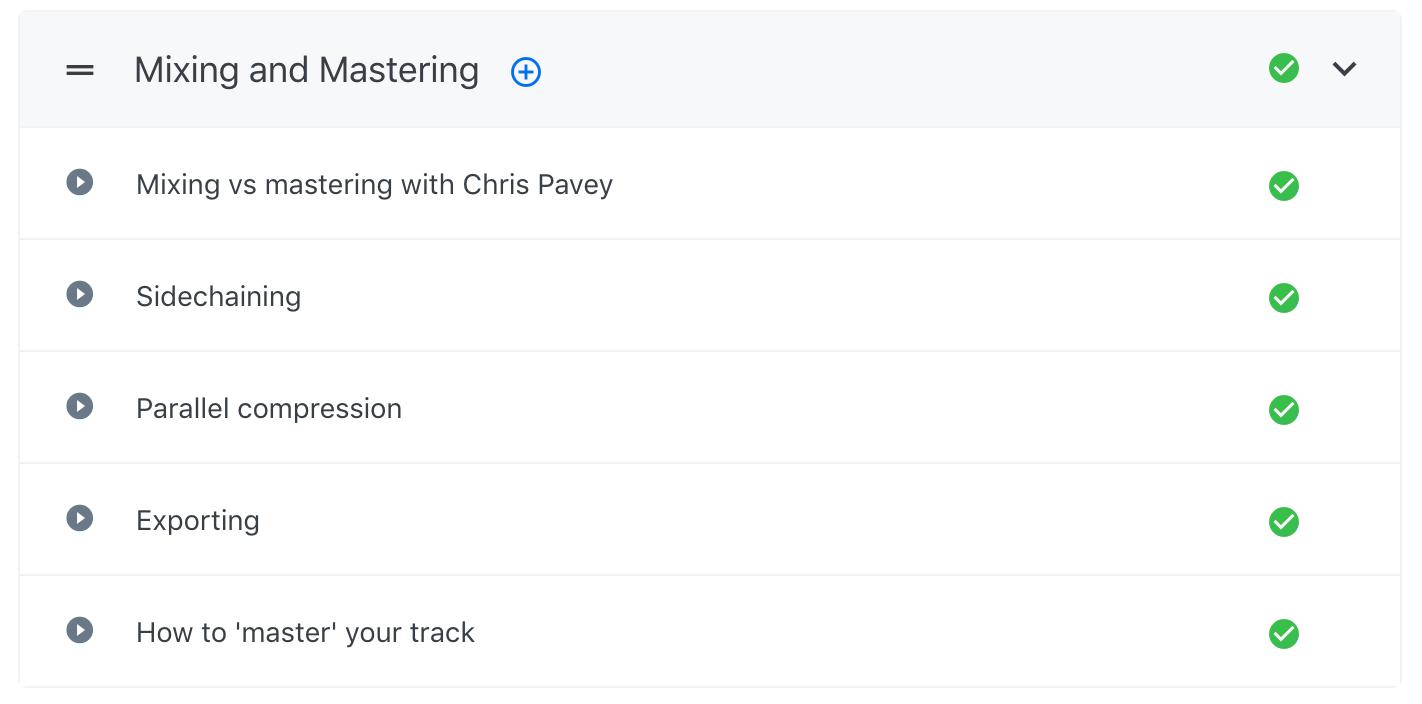This screenshot has height=704, width=1422.
Task: Toggle completion check for Mixing vs mastering lesson
Action: coord(1284,186)
